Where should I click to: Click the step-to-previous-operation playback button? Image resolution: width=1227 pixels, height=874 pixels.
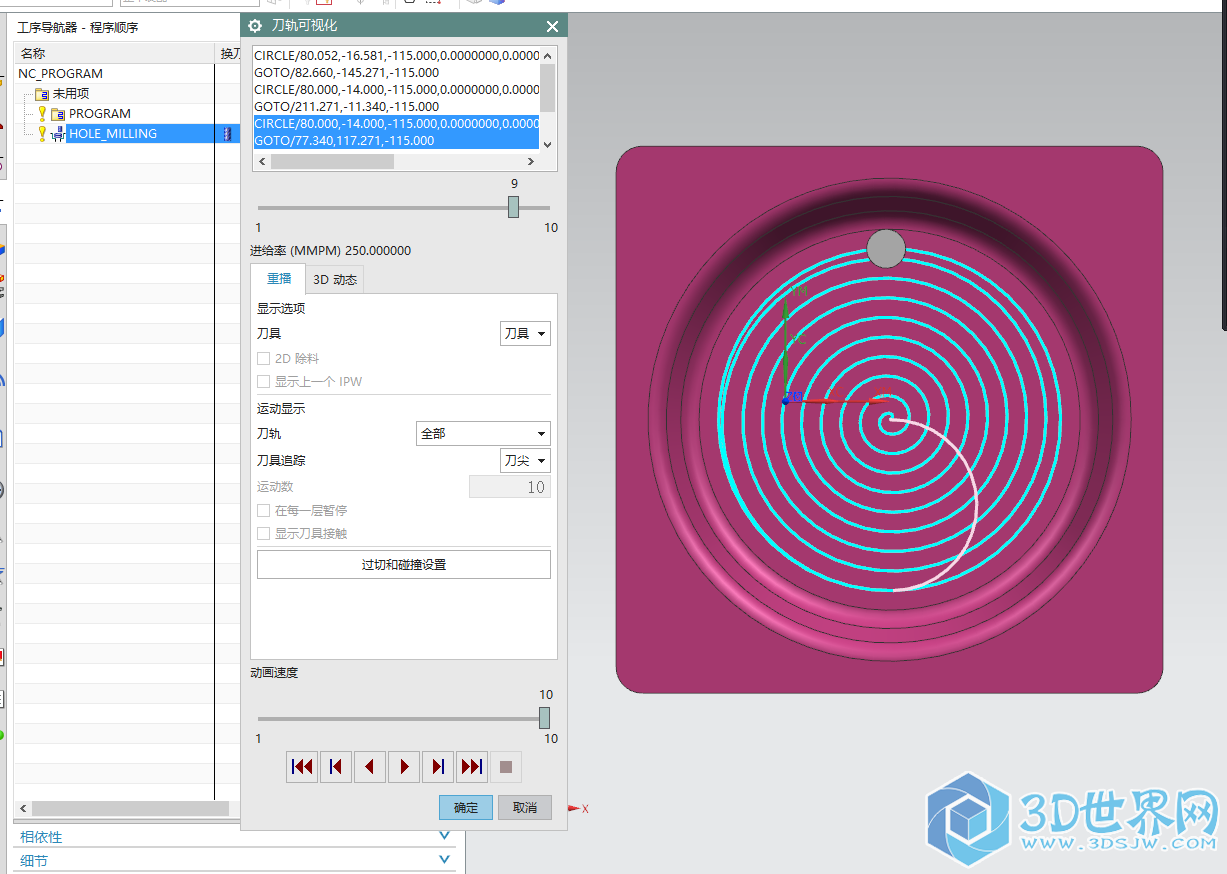pyautogui.click(x=336, y=767)
